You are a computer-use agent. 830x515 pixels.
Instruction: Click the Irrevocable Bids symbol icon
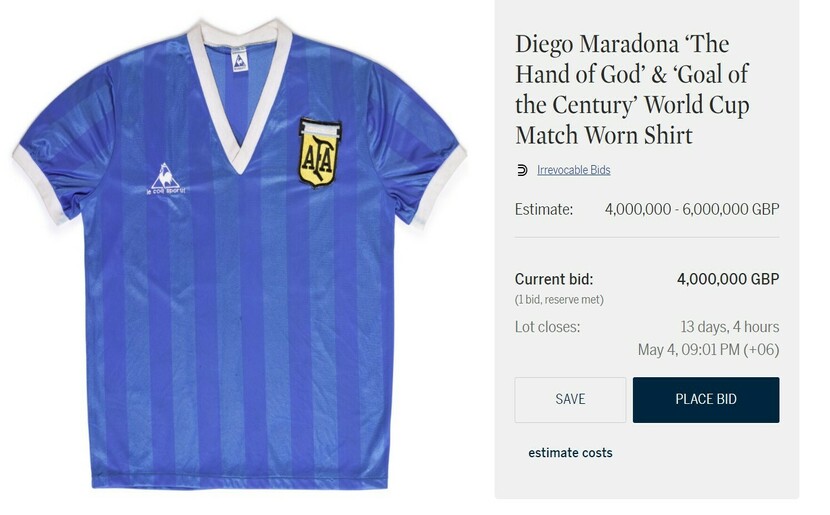pos(522,170)
